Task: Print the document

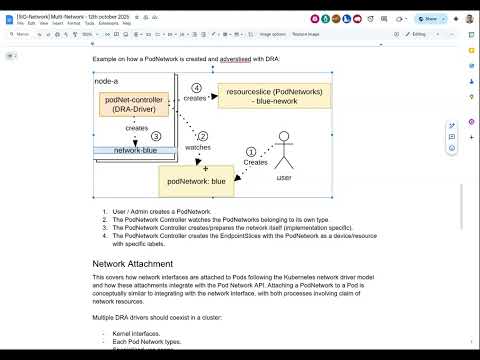Action: (57, 34)
